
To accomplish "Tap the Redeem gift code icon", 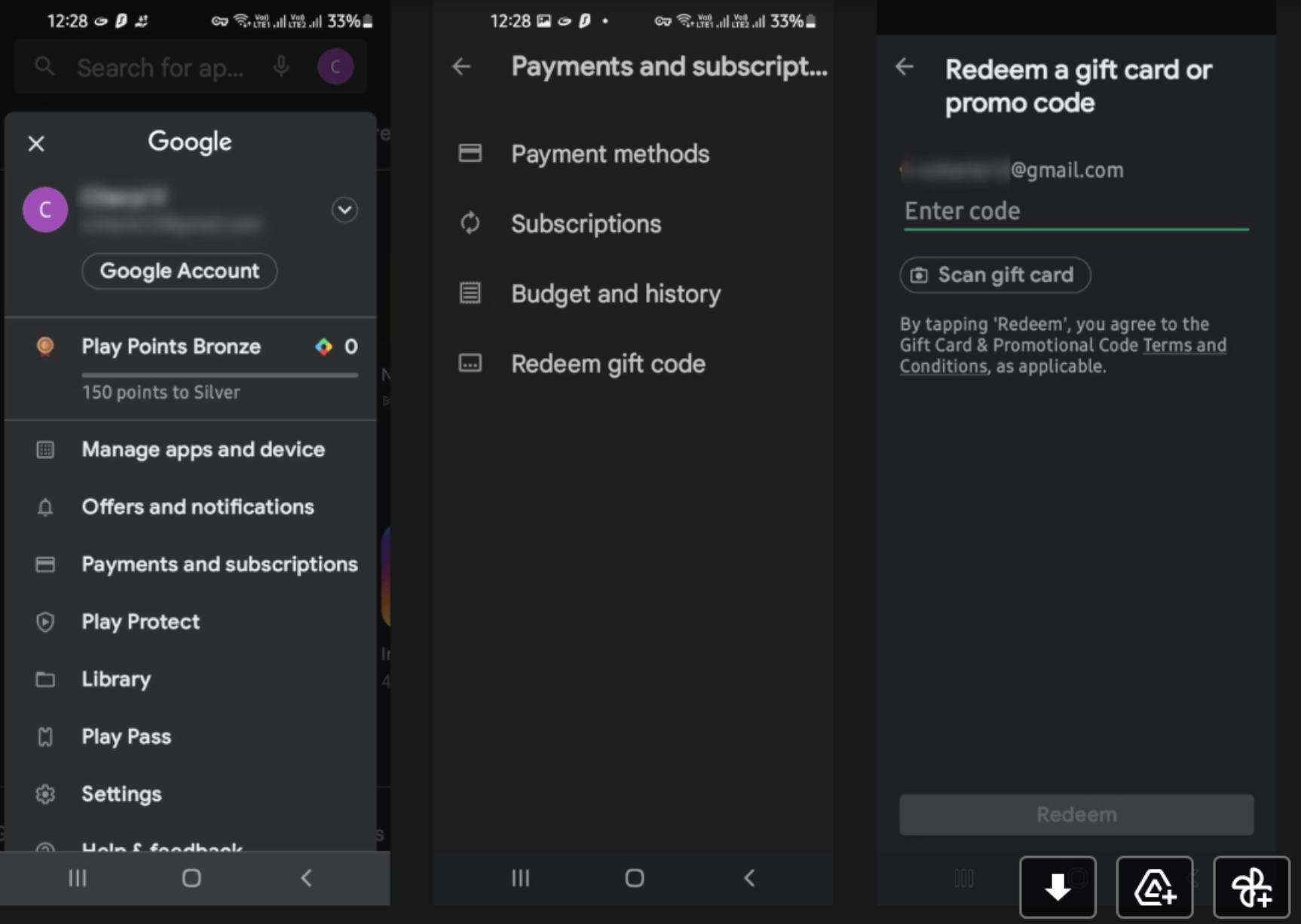I will (470, 363).
